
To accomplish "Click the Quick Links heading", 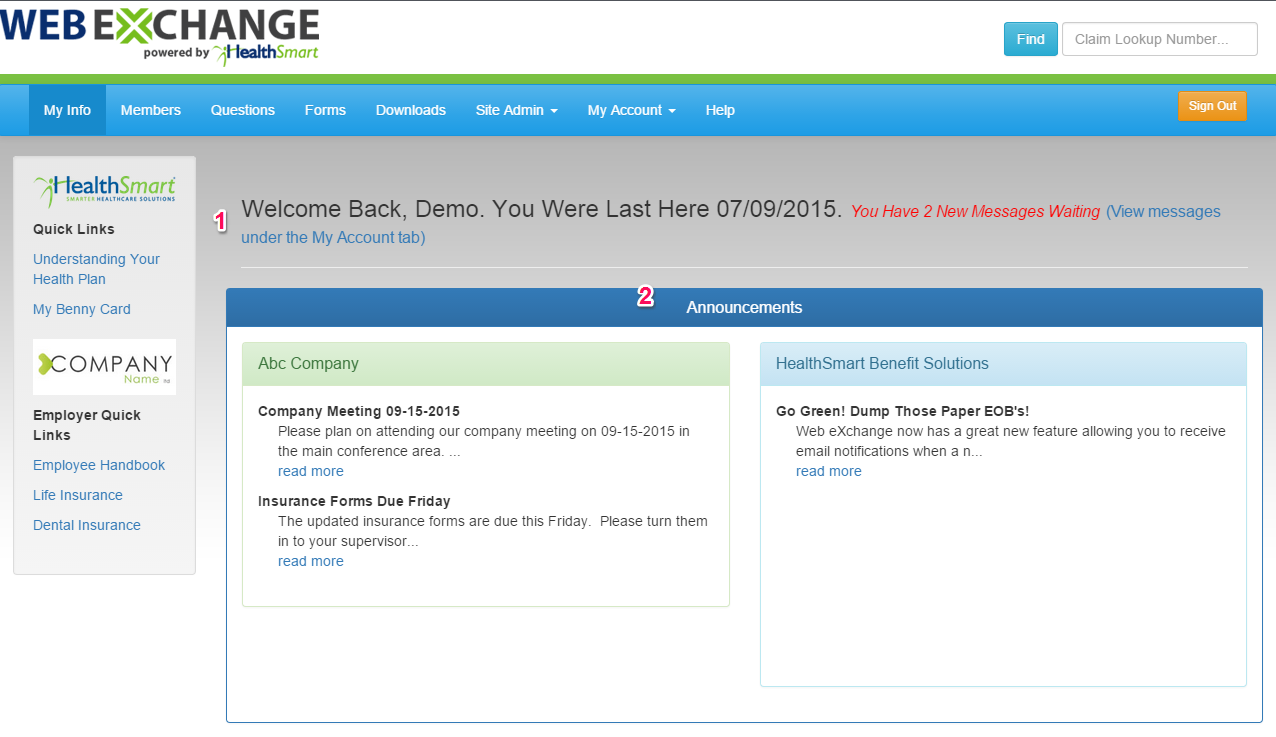I will [x=74, y=229].
